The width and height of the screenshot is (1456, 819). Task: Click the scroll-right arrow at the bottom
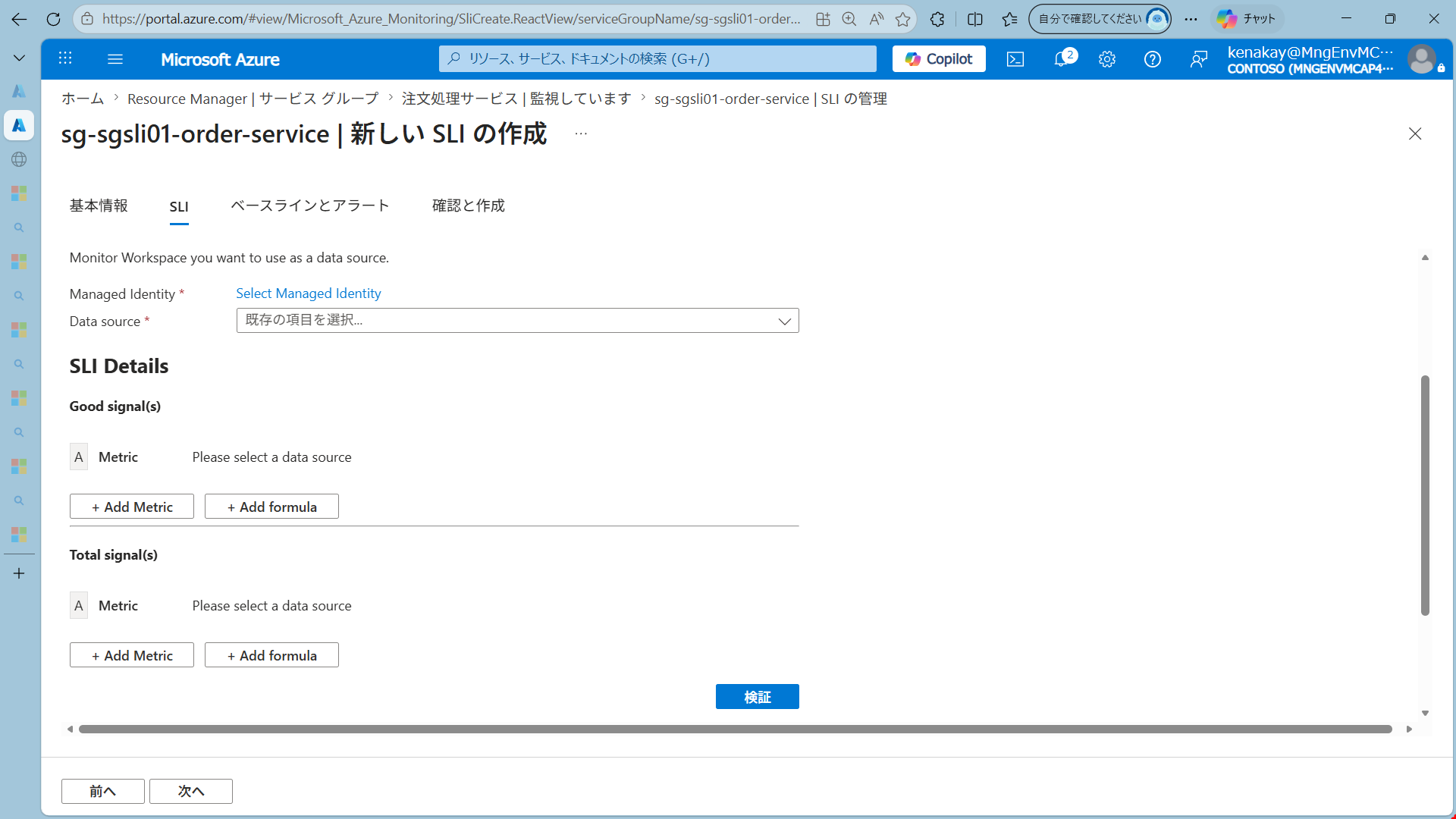(x=1409, y=729)
